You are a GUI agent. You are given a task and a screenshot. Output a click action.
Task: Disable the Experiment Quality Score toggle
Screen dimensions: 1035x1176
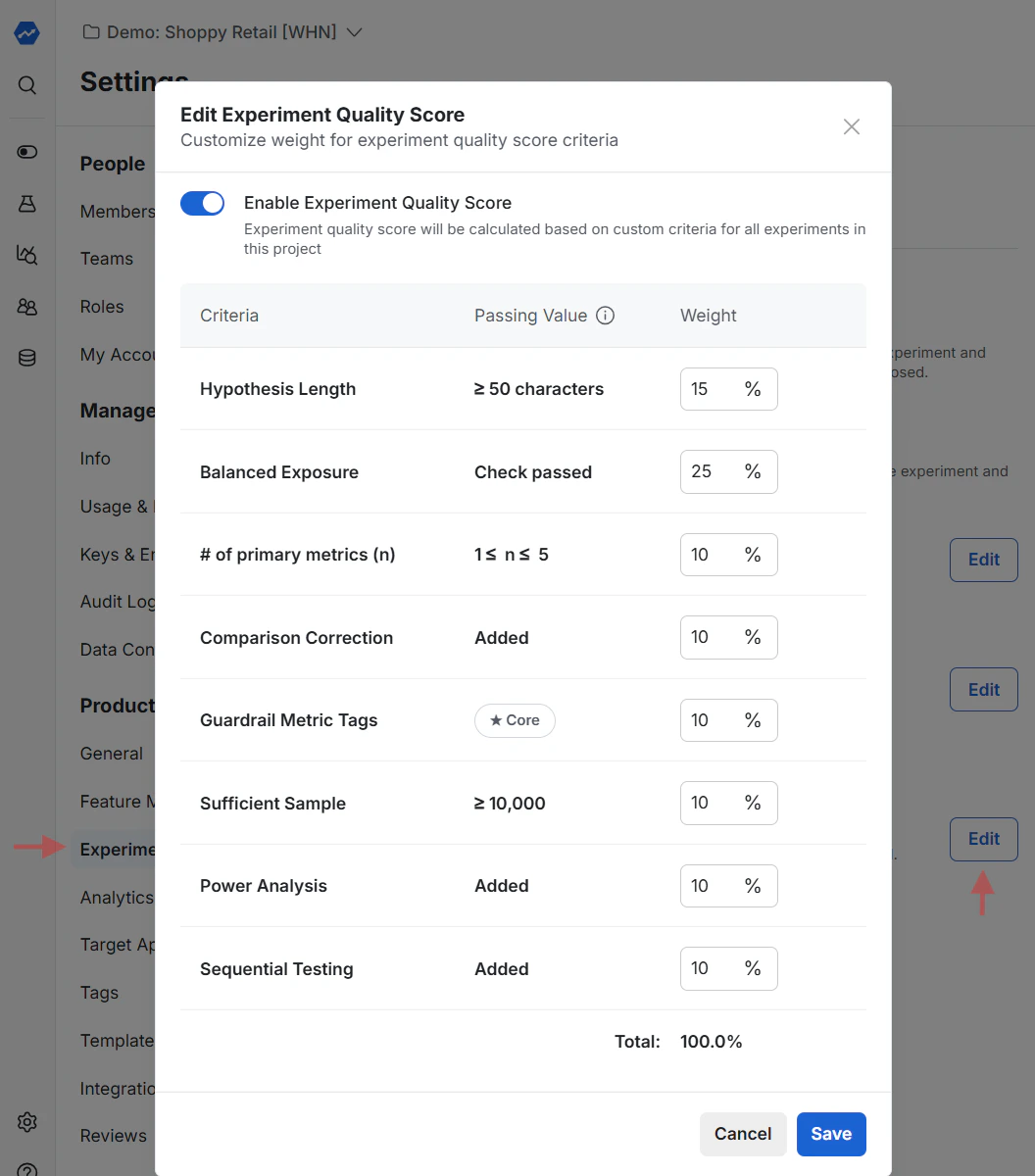pos(202,203)
